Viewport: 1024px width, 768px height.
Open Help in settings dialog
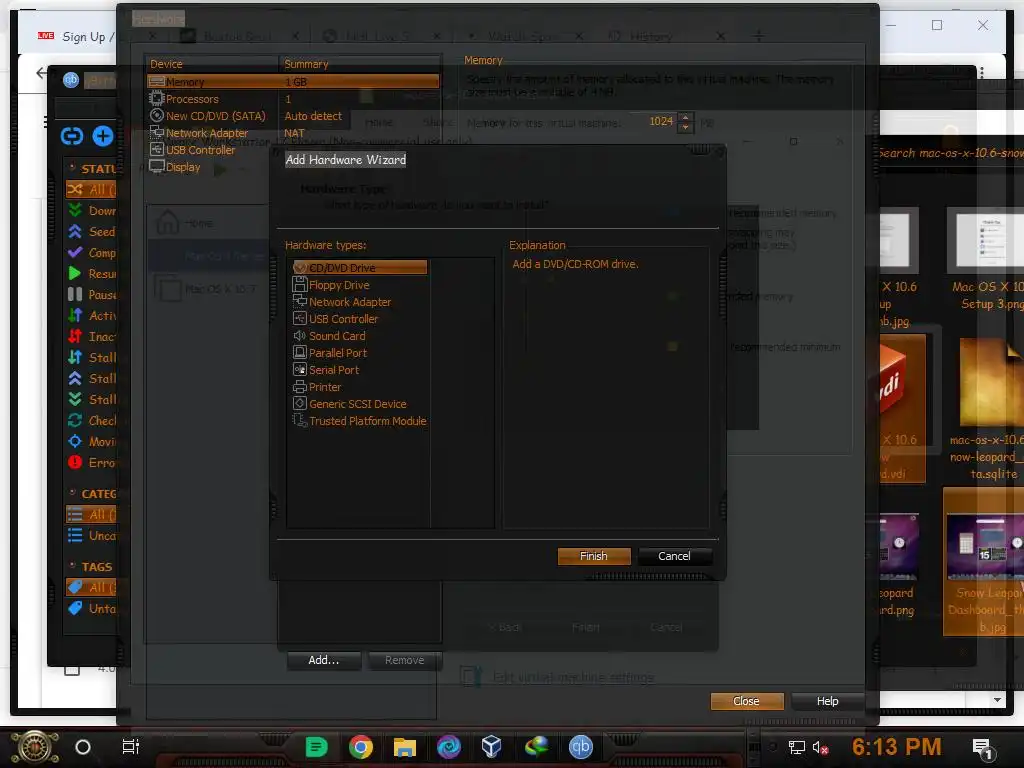pos(827,701)
